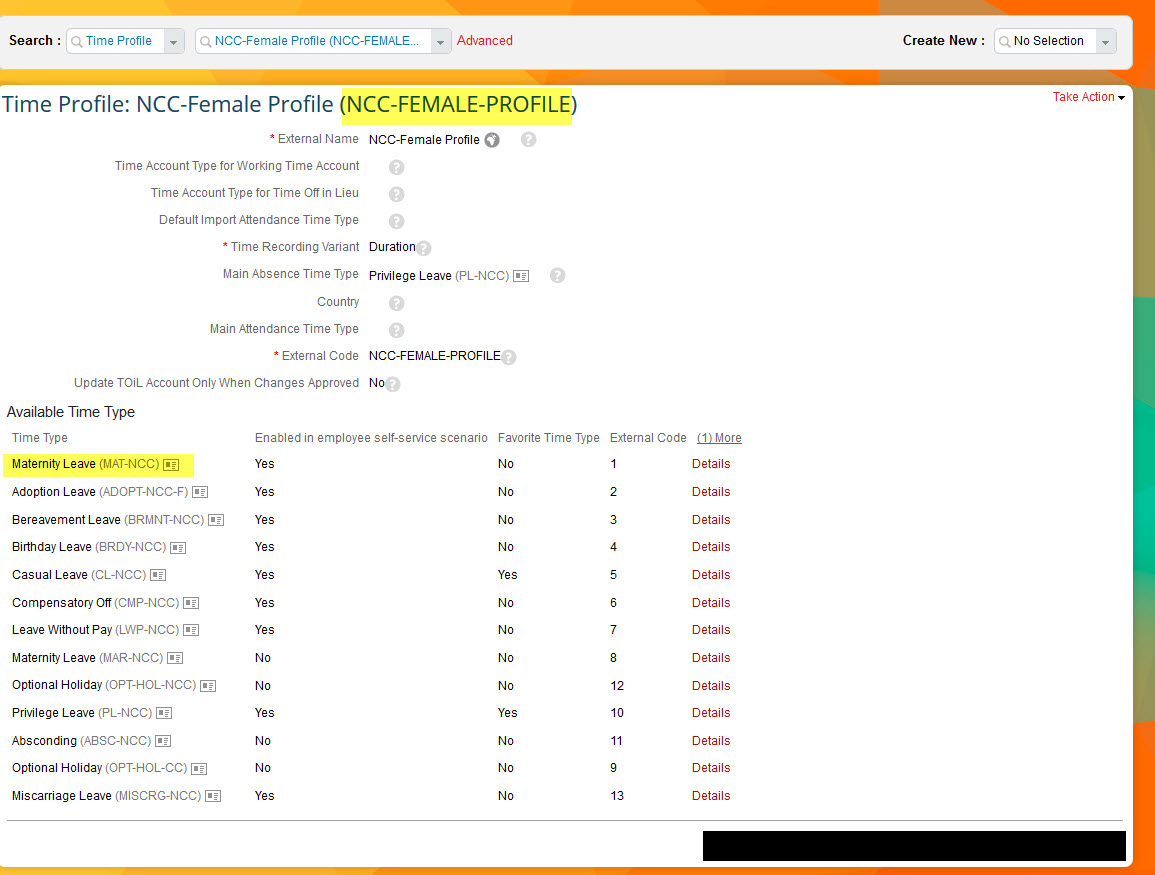Click the 'Duration' Time Recording Variant value

coord(392,247)
